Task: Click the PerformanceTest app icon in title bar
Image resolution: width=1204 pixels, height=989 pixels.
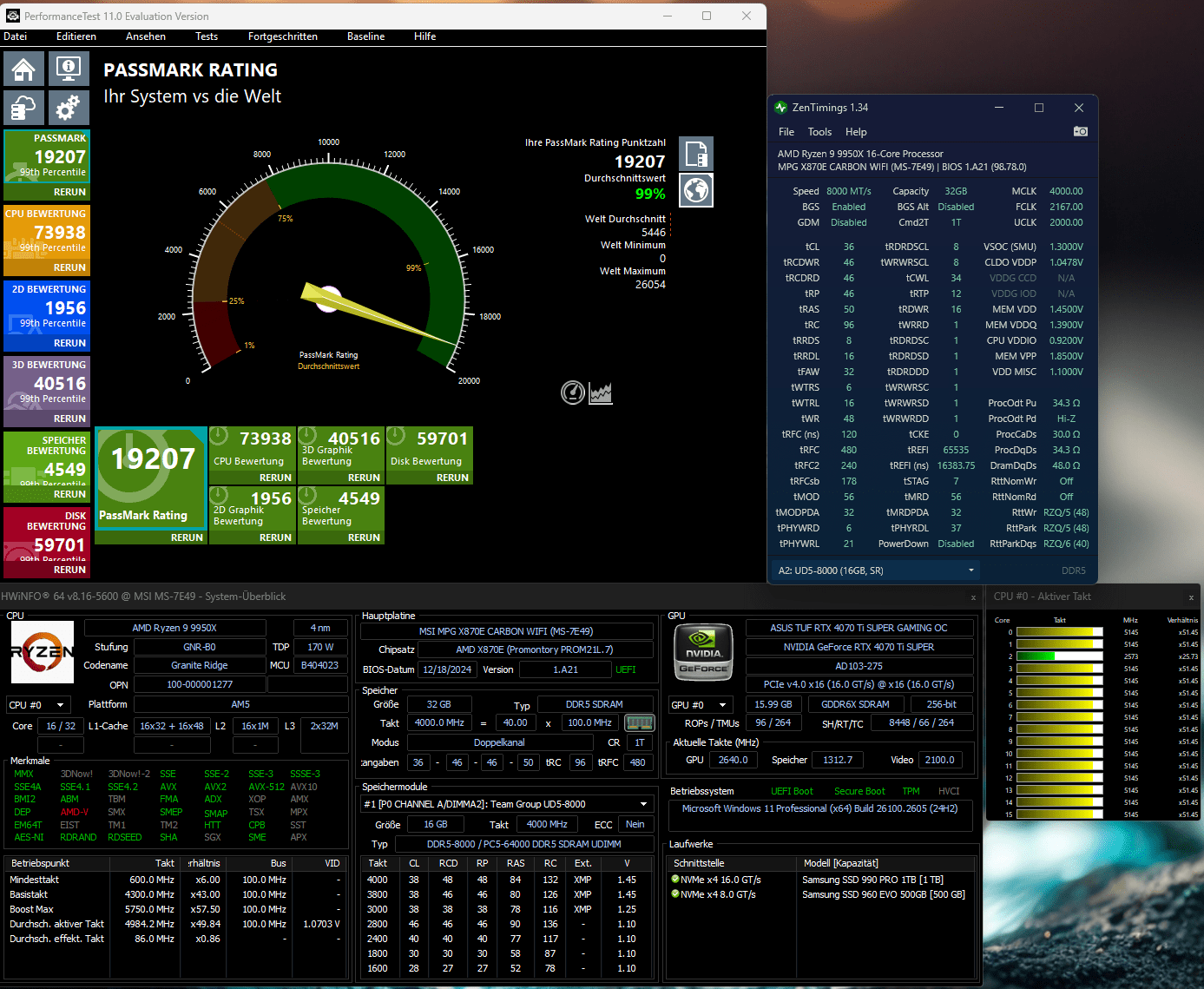Action: pyautogui.click(x=12, y=16)
